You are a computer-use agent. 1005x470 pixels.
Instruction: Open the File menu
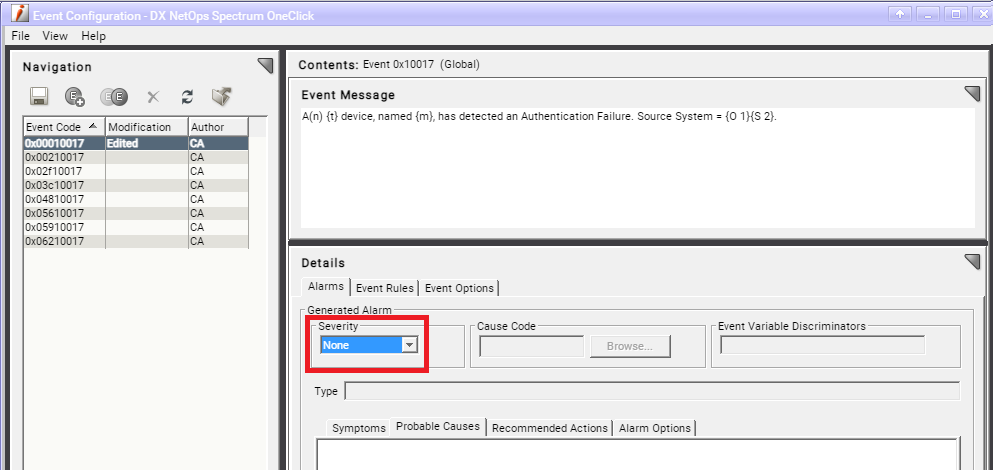21,36
